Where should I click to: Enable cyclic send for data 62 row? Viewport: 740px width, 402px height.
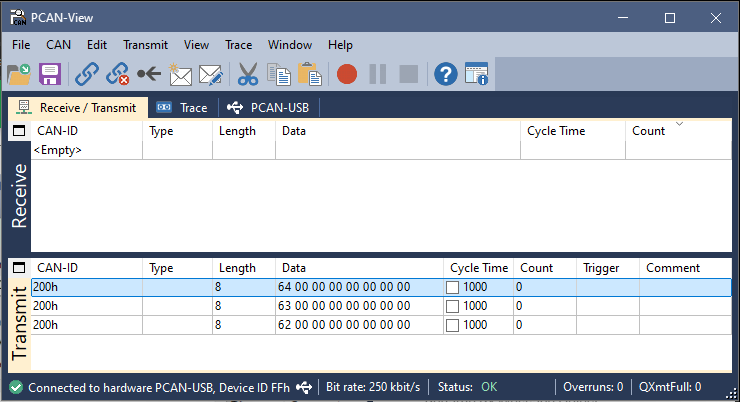[x=452, y=325]
